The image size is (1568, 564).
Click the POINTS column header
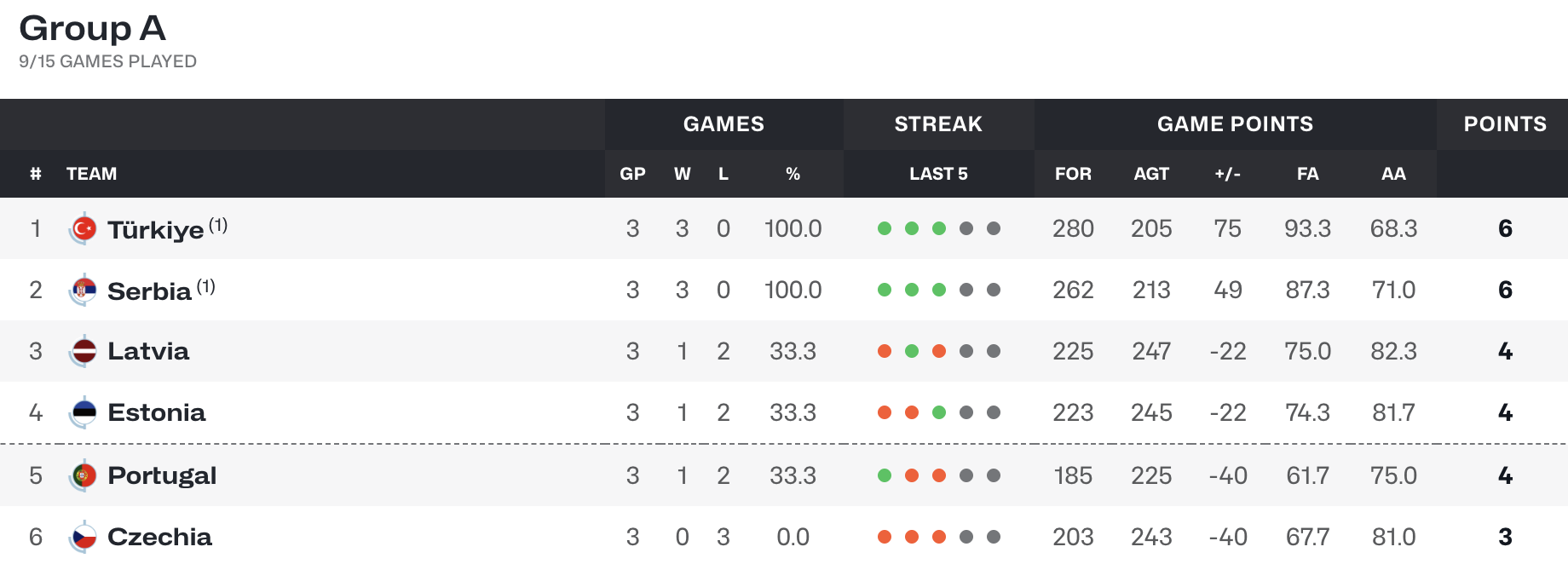pyautogui.click(x=1505, y=124)
